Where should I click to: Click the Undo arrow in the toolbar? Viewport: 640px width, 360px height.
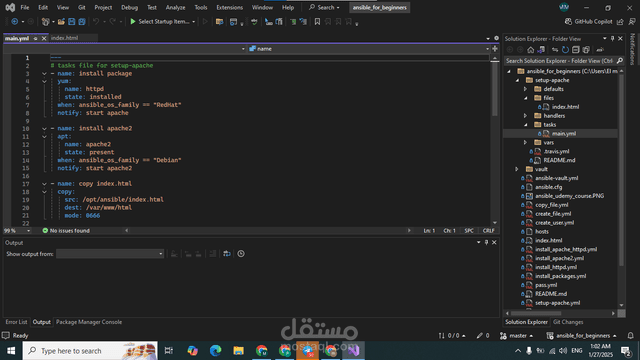[96, 22]
